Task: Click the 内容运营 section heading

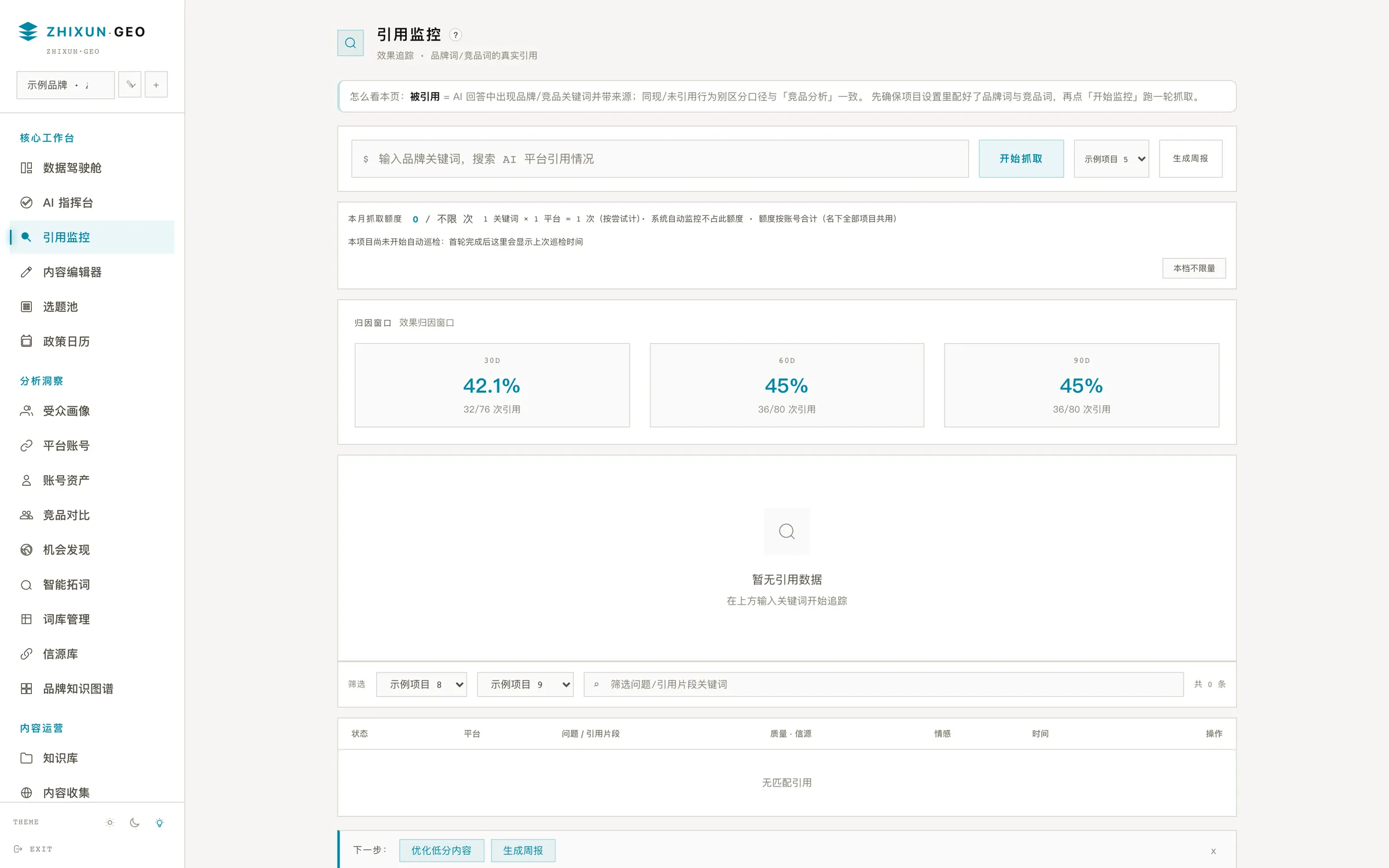Action: pyautogui.click(x=42, y=728)
